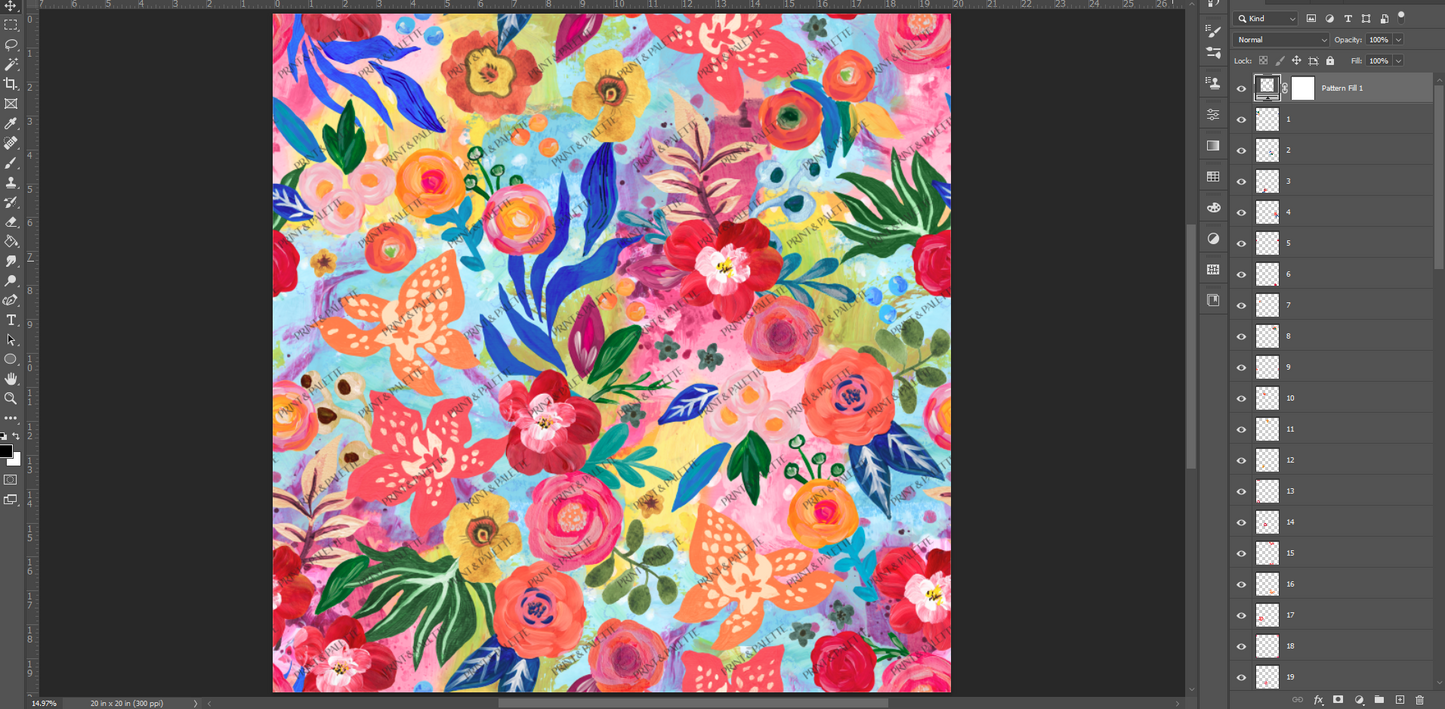
Task: Swap foreground and background colors
Action: (16, 436)
